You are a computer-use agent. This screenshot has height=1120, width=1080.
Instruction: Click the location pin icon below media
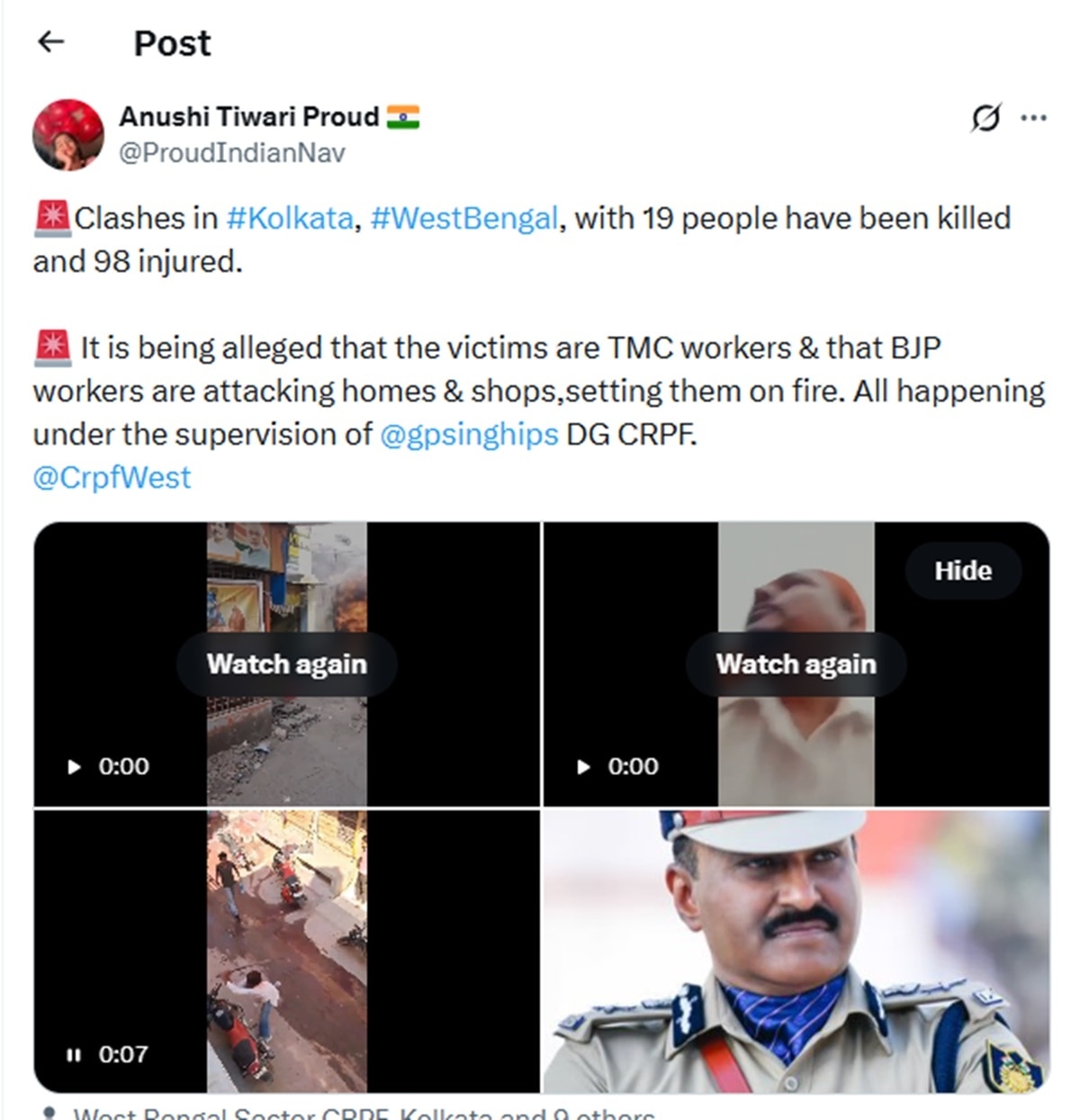(51, 1114)
